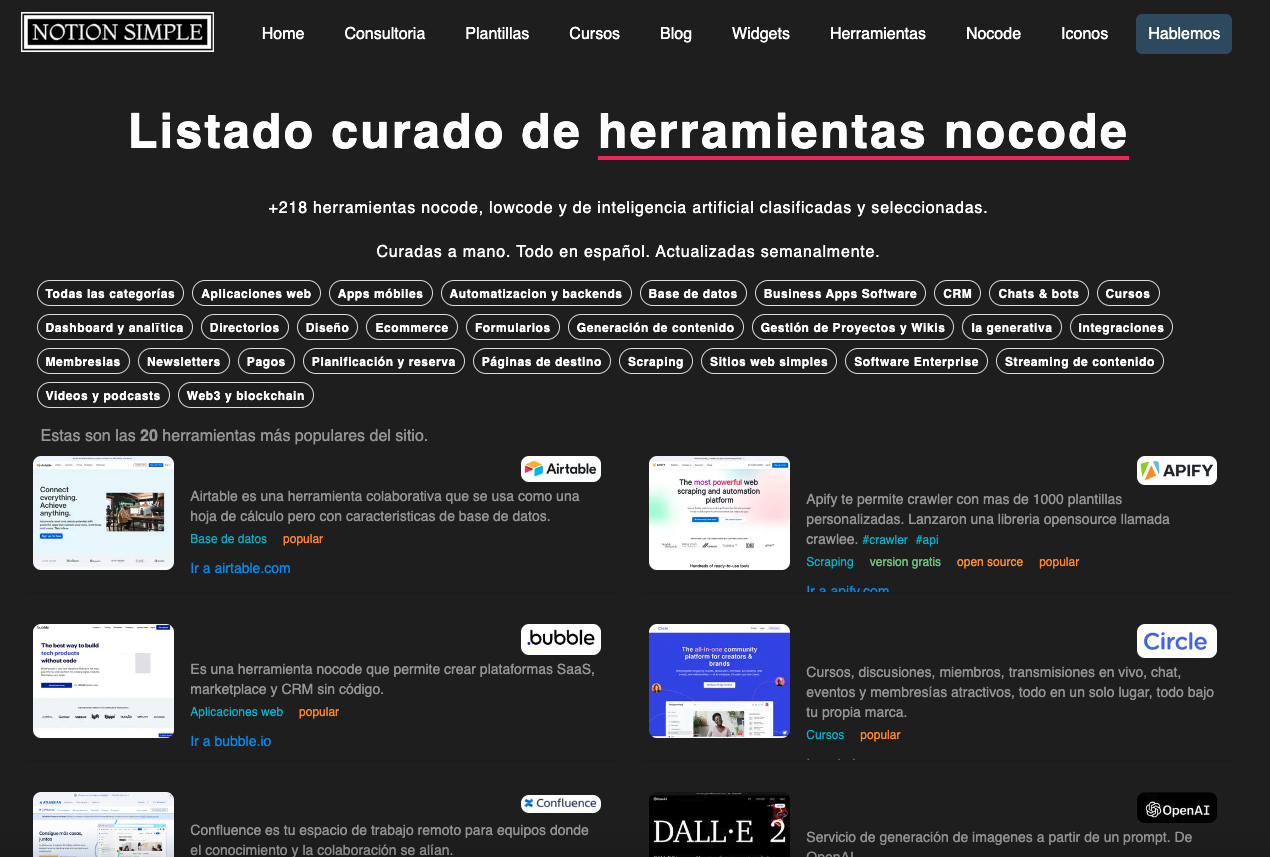Go to Home in the navigation bar
Image resolution: width=1270 pixels, height=857 pixels.
(x=283, y=33)
